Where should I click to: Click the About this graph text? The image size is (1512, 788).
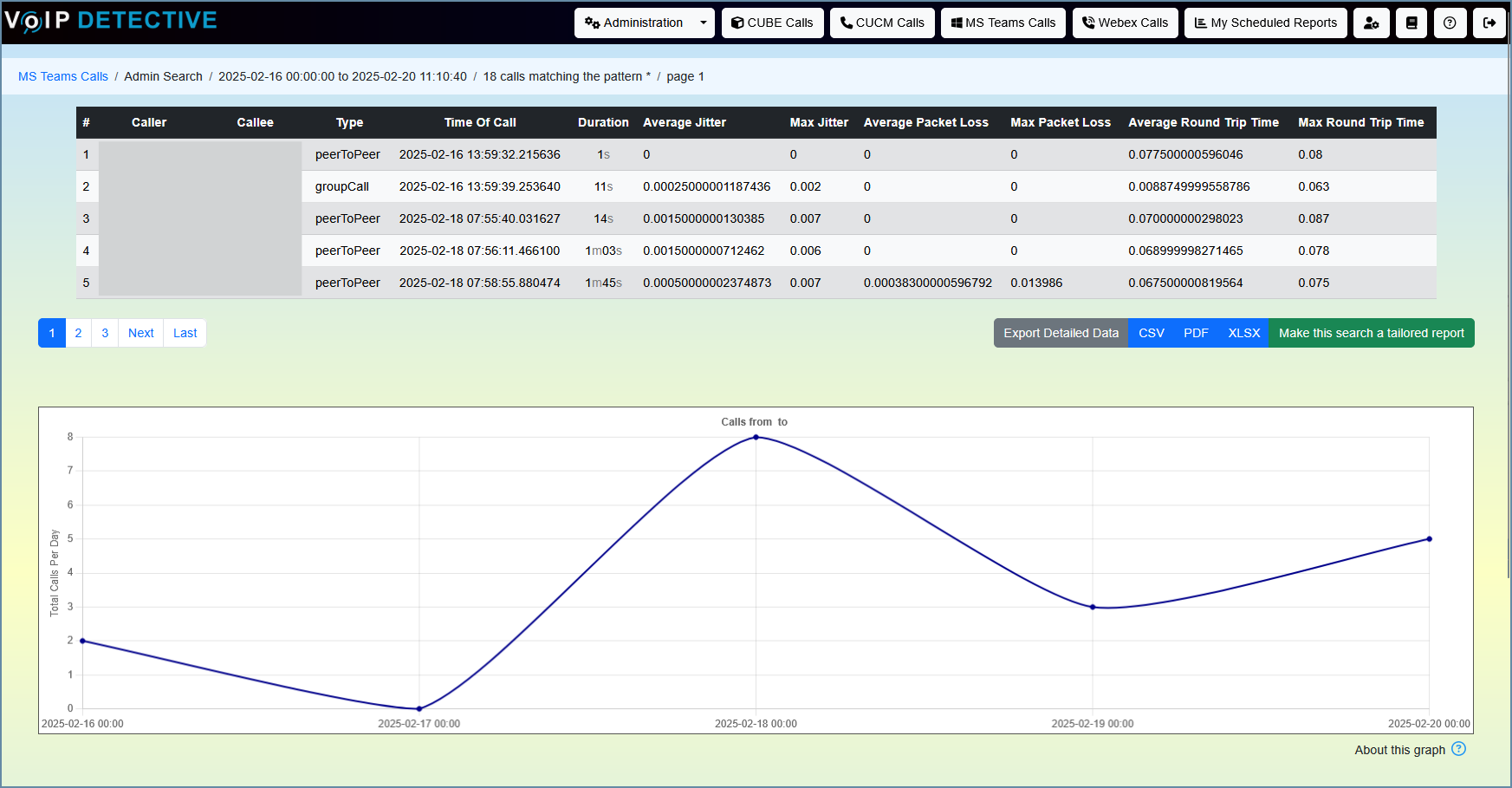pyautogui.click(x=1400, y=750)
